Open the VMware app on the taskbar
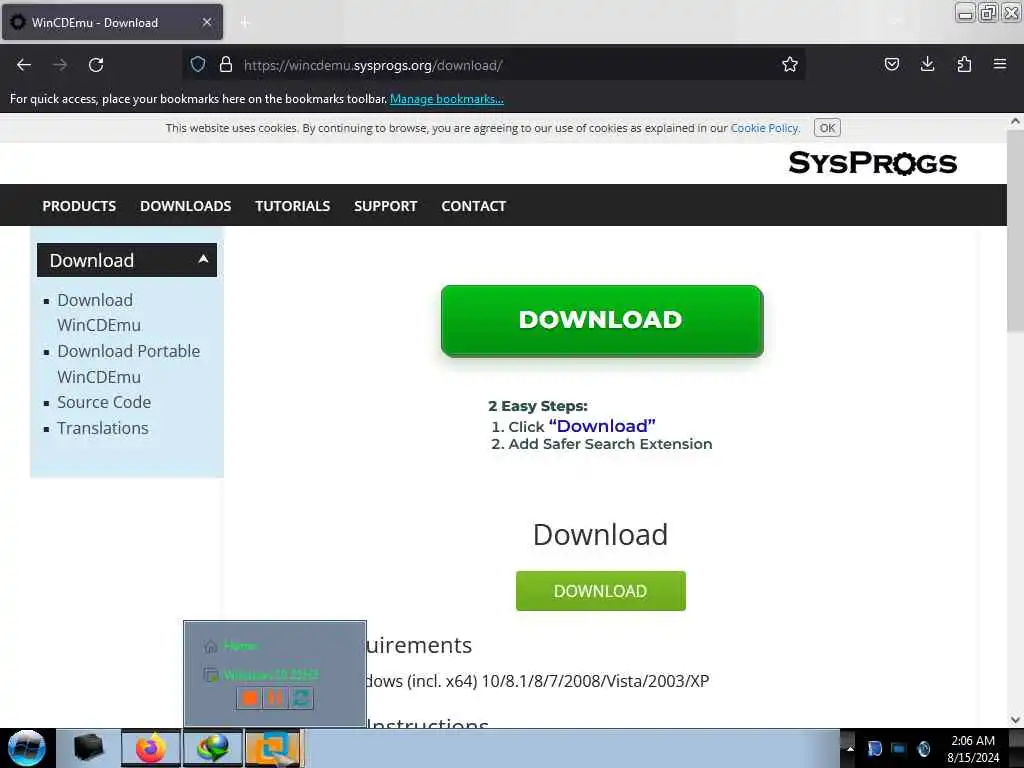This screenshot has height=768, width=1024. (x=274, y=748)
